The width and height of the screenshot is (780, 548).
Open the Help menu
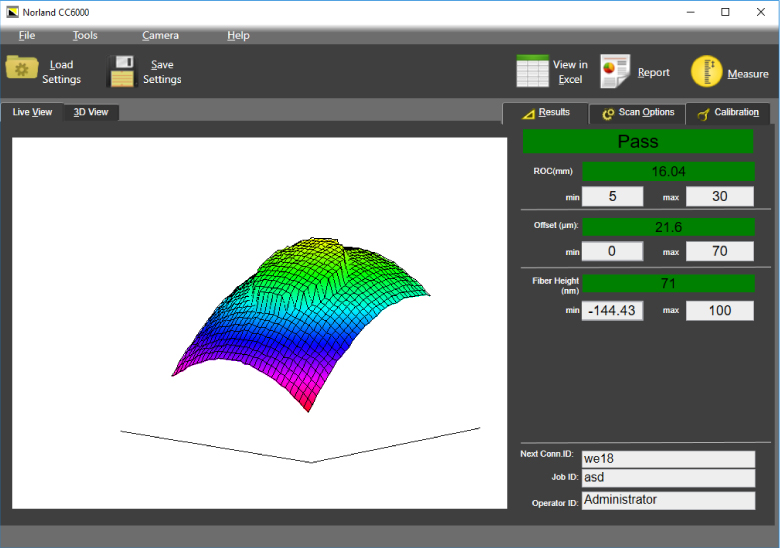pos(238,35)
